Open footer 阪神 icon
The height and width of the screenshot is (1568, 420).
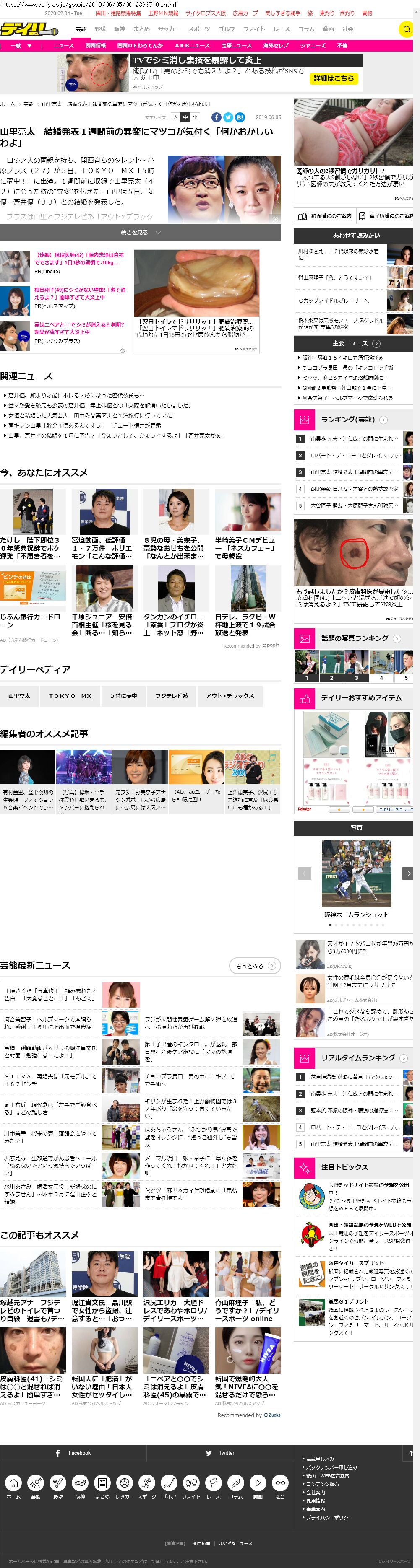tap(80, 1483)
